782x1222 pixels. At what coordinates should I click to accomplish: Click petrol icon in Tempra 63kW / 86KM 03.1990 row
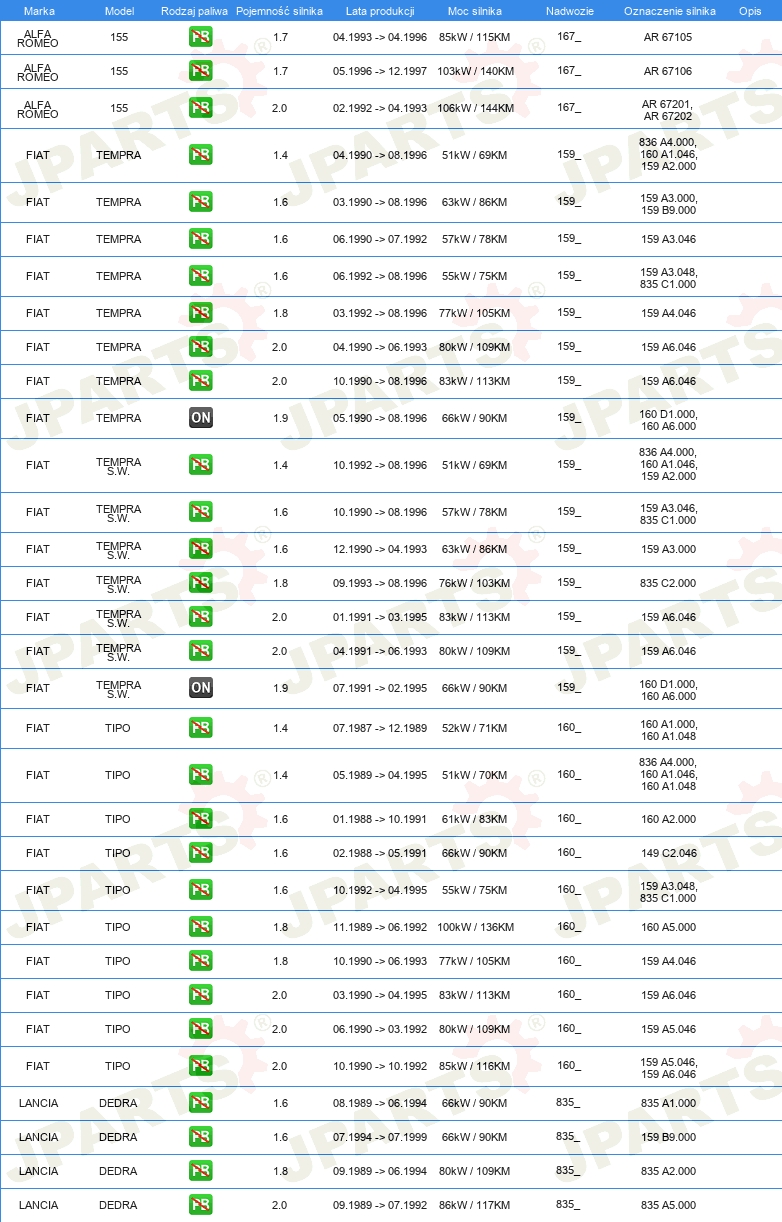[x=201, y=202]
